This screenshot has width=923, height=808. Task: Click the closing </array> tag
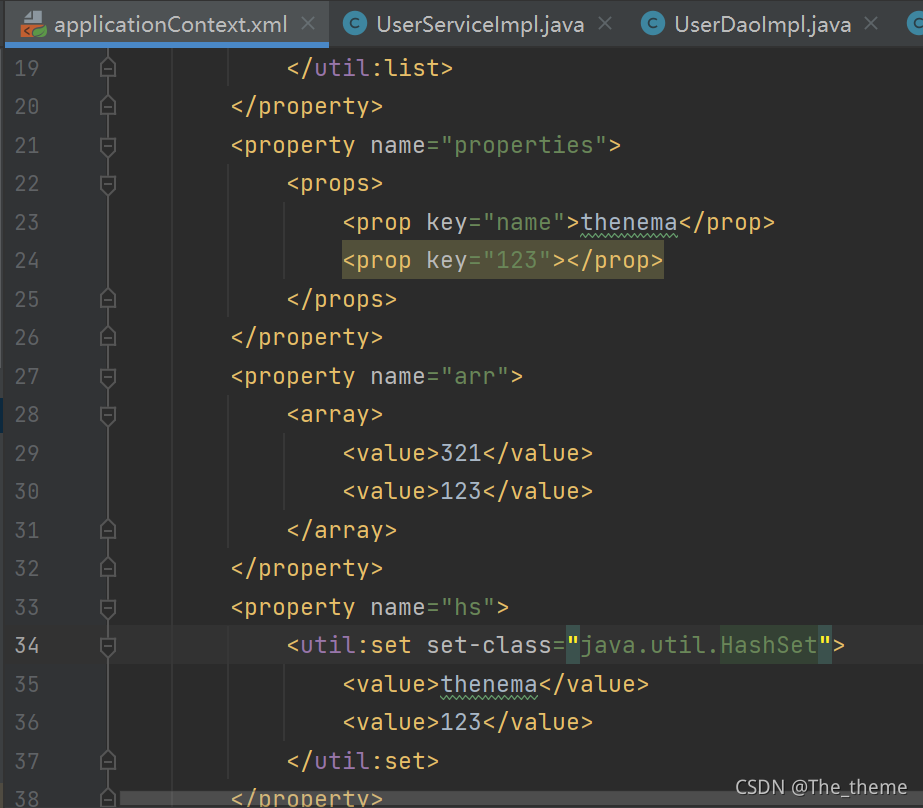coord(341,530)
